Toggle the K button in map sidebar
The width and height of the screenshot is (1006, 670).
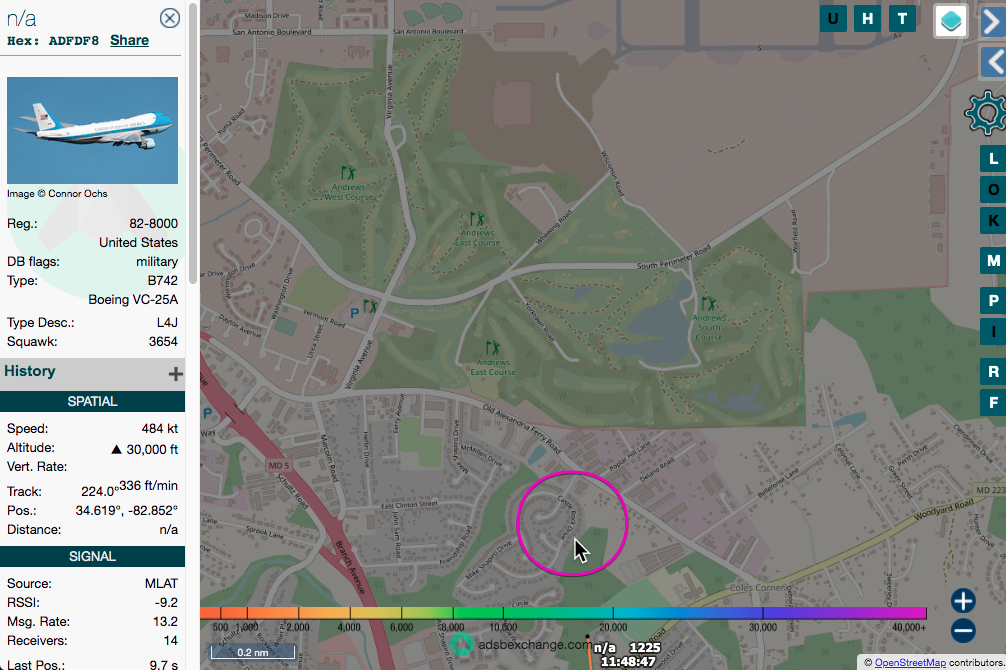point(993,221)
